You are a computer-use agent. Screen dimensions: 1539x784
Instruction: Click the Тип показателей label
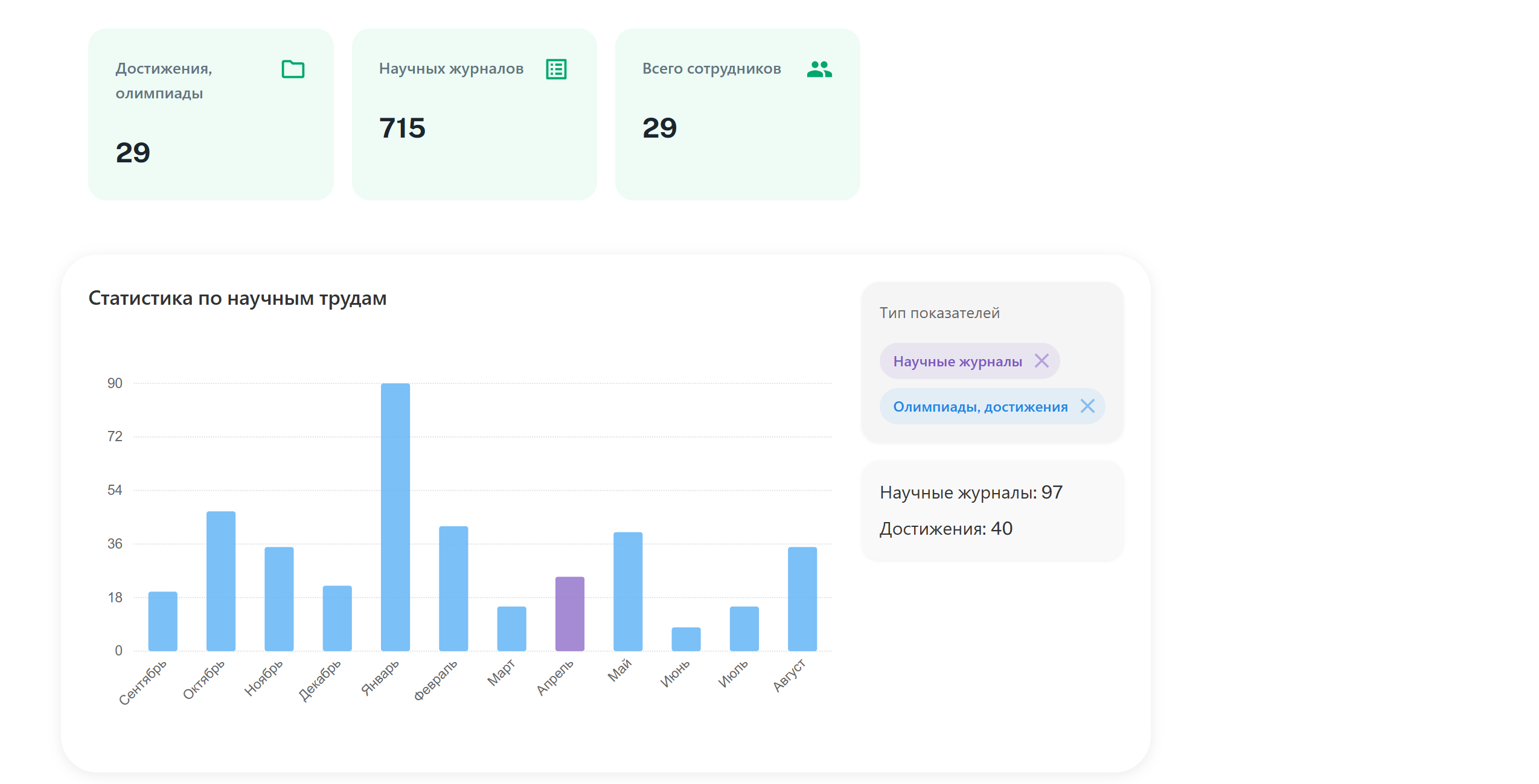pyautogui.click(x=939, y=313)
